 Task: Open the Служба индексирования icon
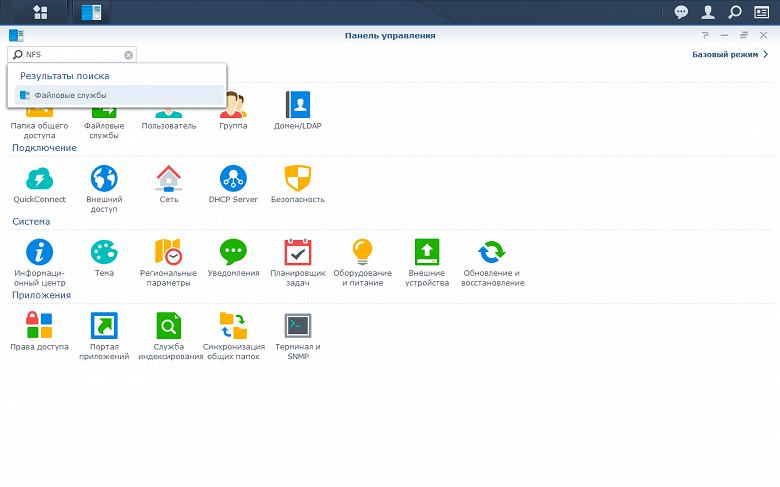[169, 325]
